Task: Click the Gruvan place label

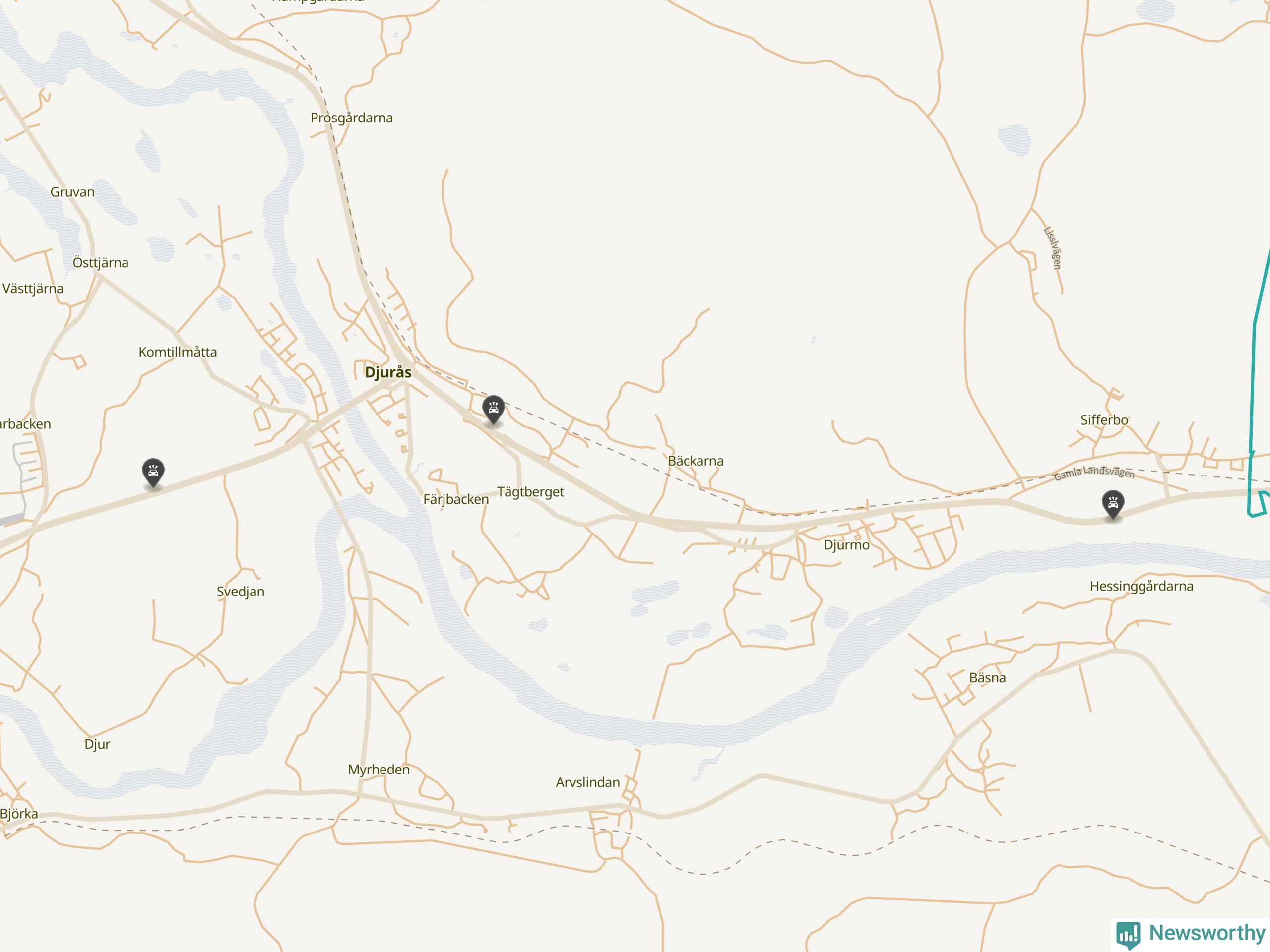Action: click(x=72, y=192)
